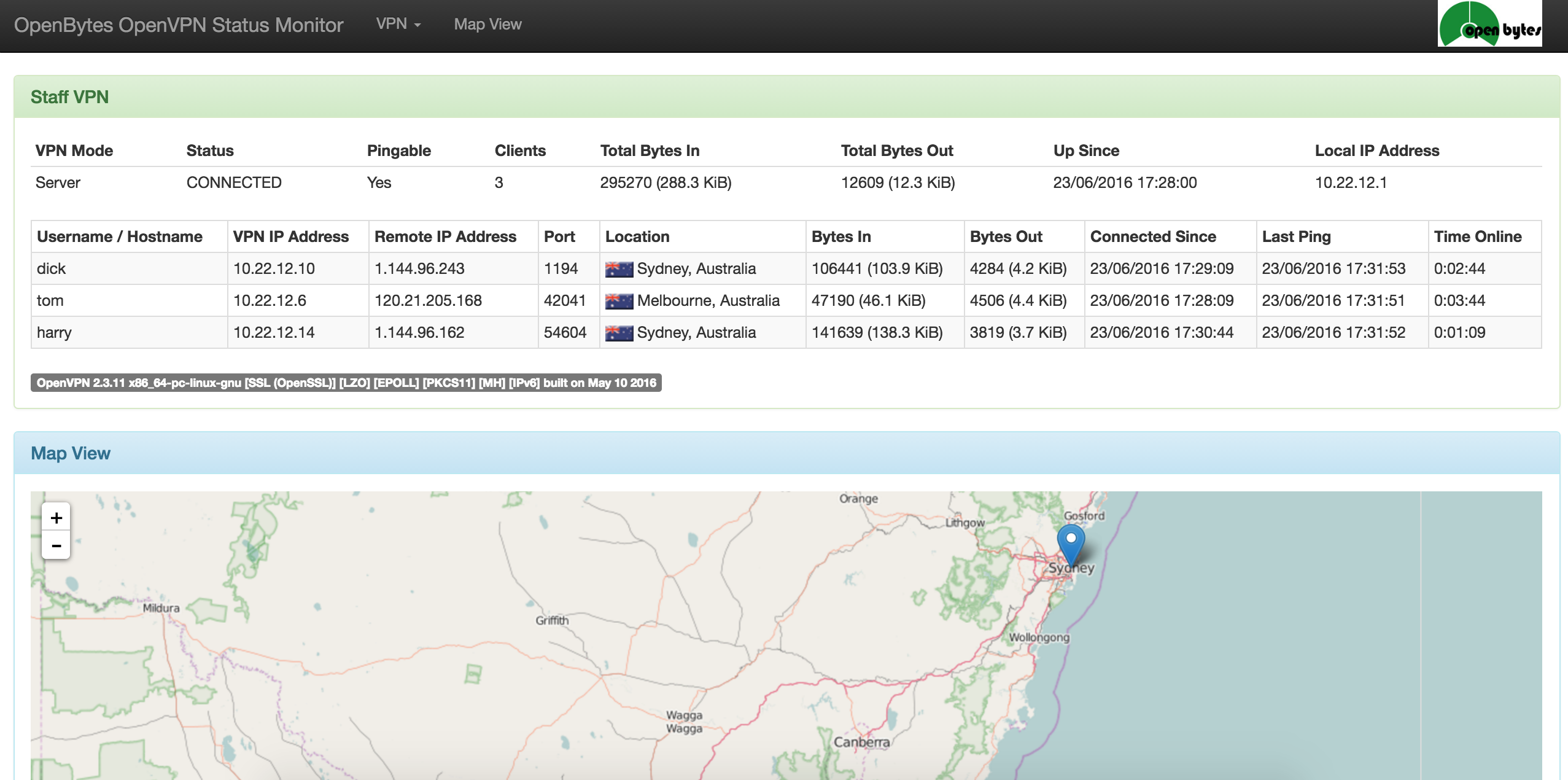Collapse the Map View panel header
This screenshot has height=780, width=1568.
(x=71, y=453)
